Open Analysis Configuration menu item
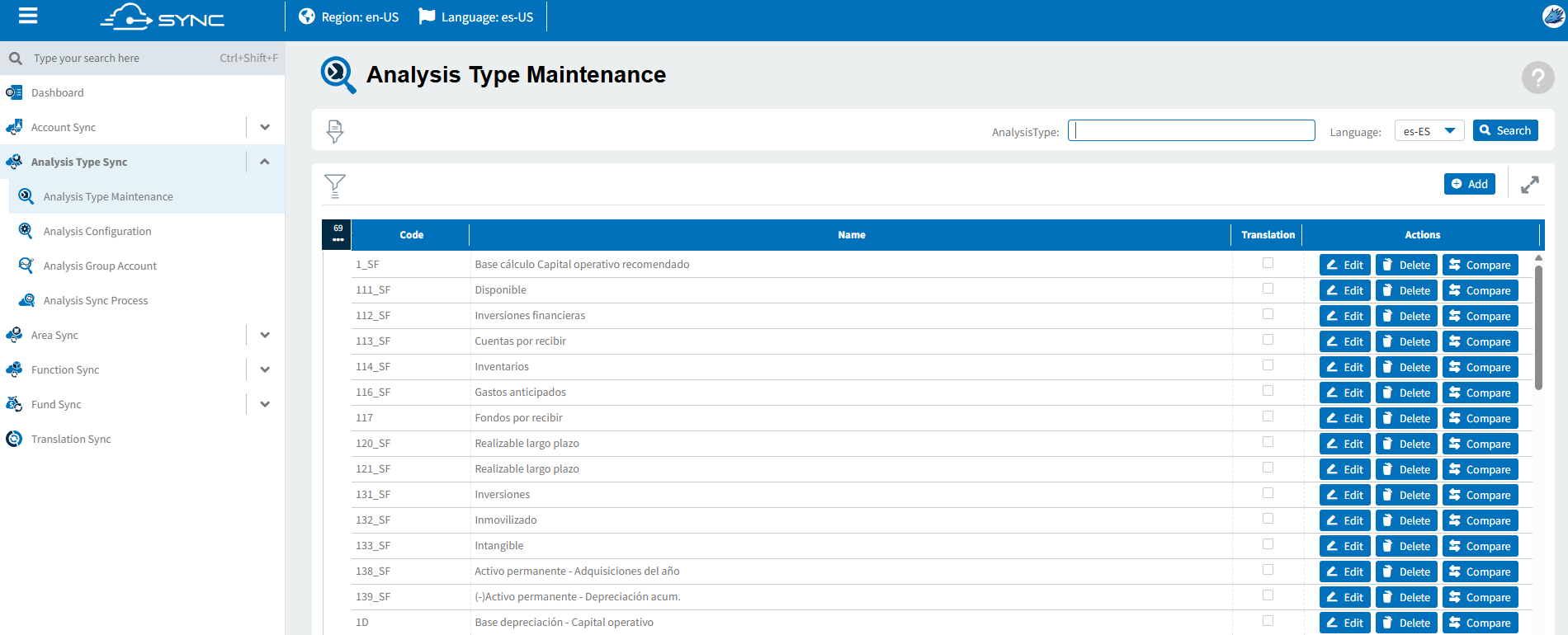This screenshot has width=1568, height=635. pos(147,231)
